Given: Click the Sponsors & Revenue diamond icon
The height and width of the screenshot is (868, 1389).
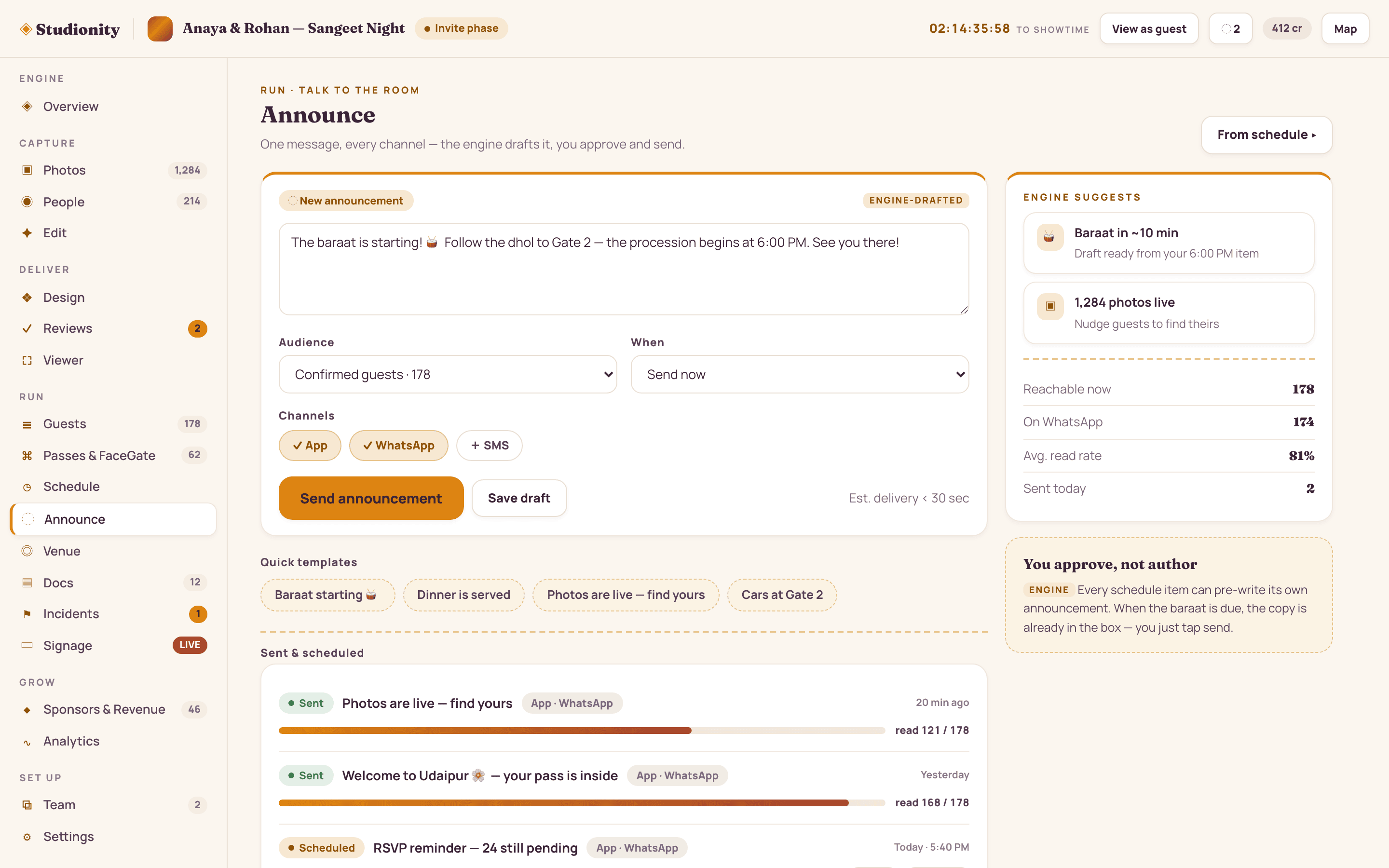Looking at the screenshot, I should click(27, 709).
